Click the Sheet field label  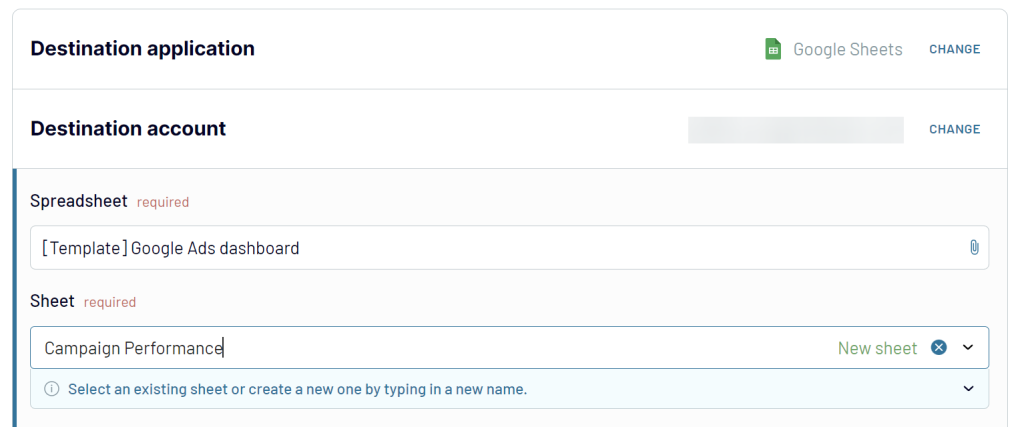point(52,301)
